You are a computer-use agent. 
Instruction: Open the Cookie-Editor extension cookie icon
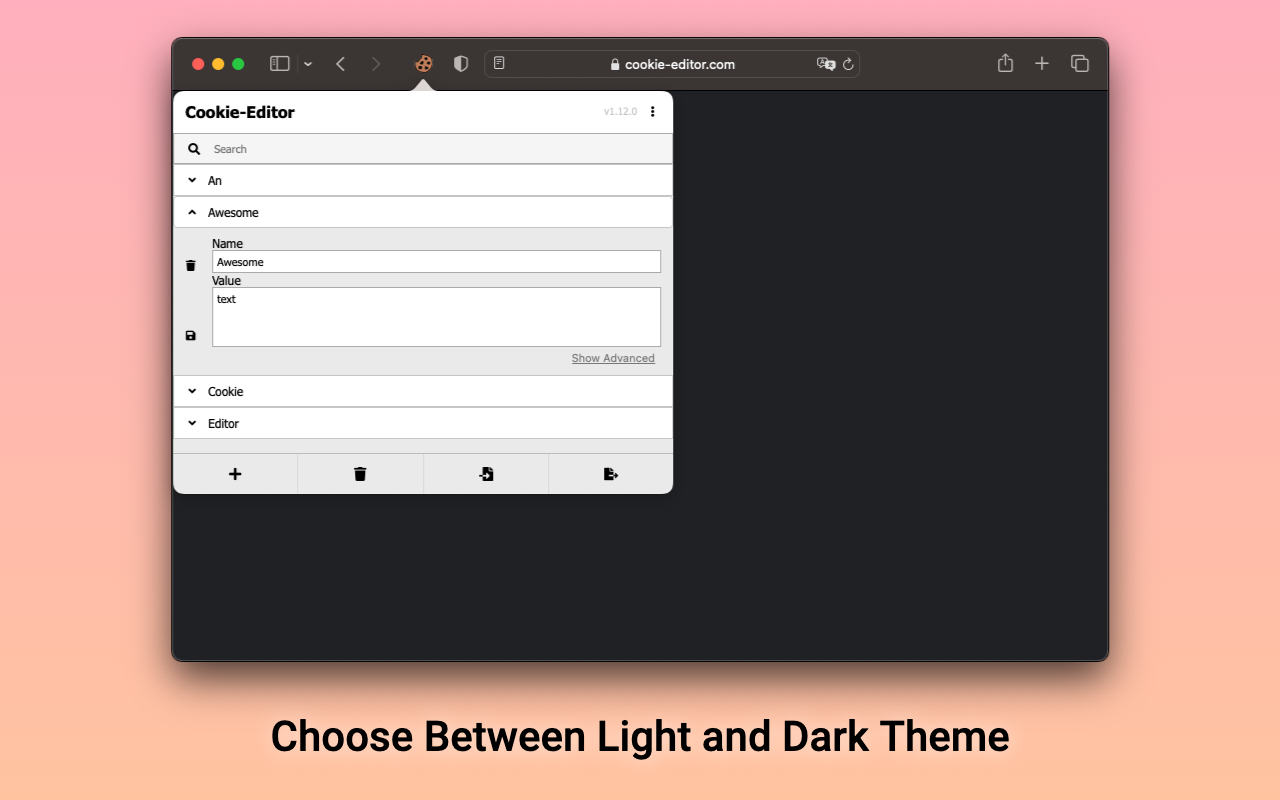point(424,64)
